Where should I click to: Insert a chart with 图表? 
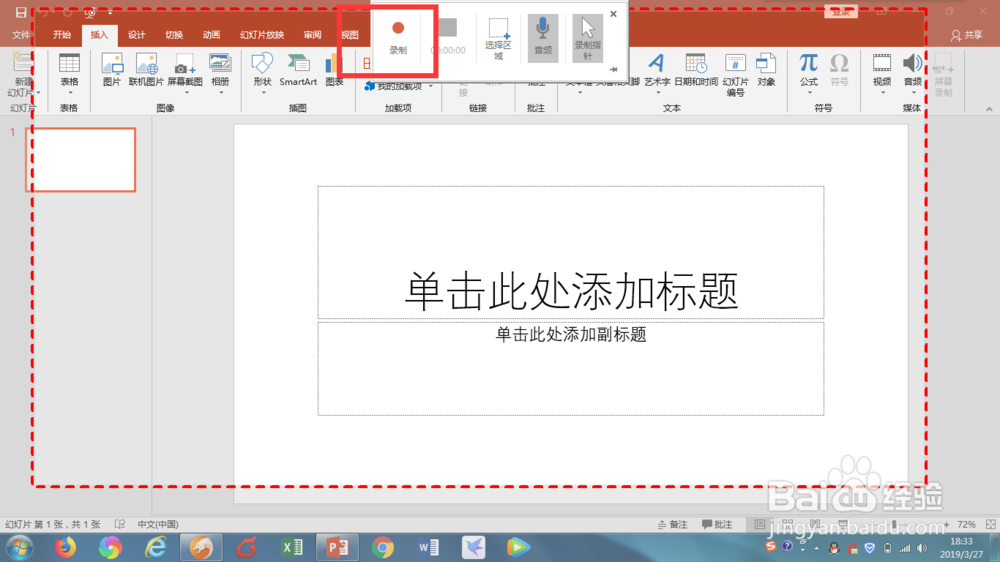point(334,70)
